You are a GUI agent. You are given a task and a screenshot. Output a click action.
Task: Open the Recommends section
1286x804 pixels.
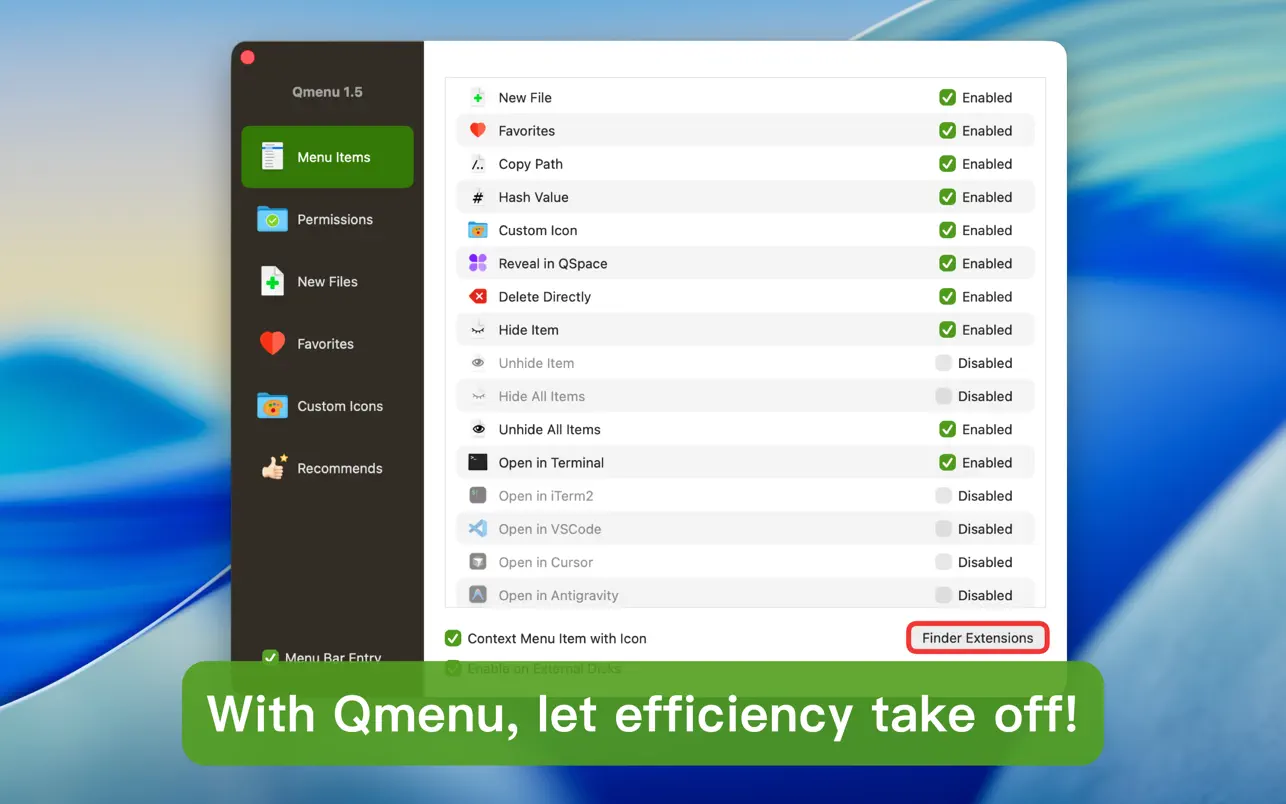coord(327,467)
